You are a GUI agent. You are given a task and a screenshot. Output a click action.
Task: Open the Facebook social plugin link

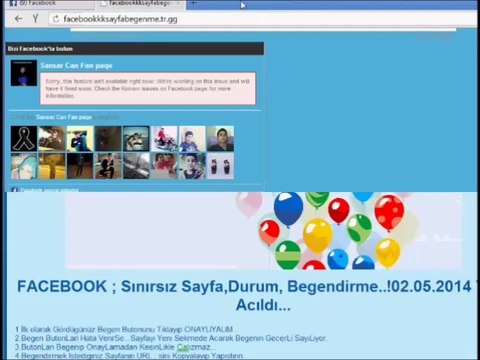coord(49,190)
